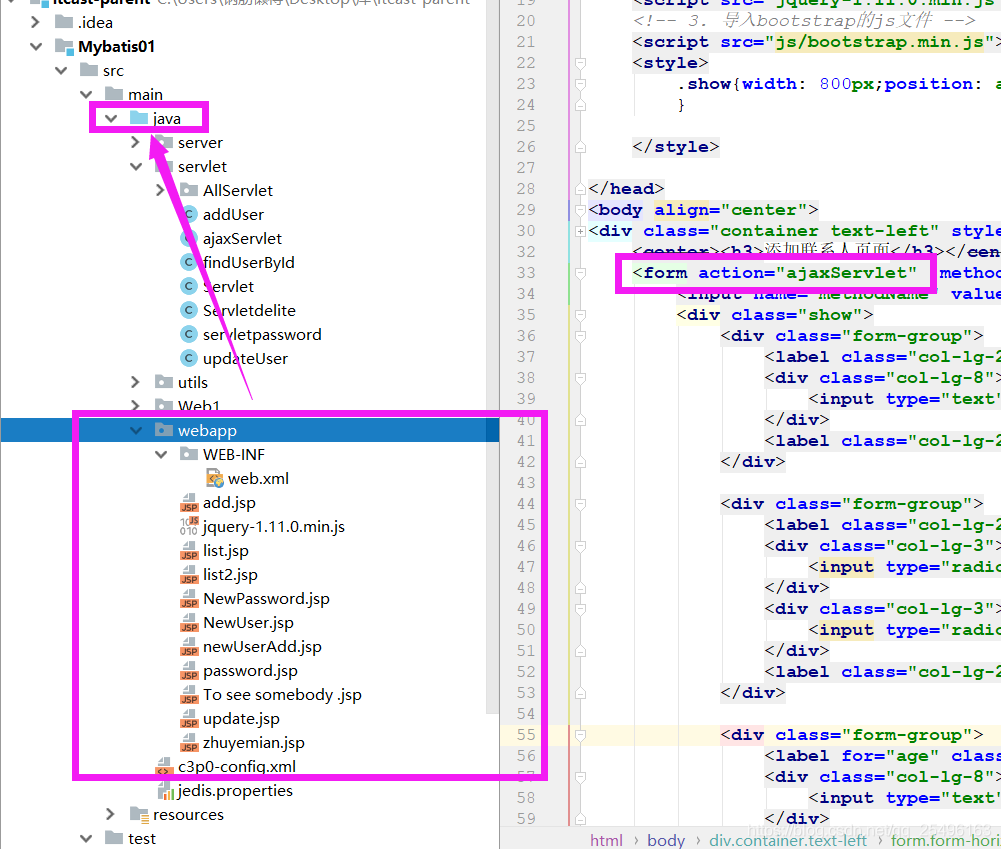This screenshot has height=849, width=1001.
Task: Click 'div.container.text-left' breadcrumb
Action: [788, 840]
